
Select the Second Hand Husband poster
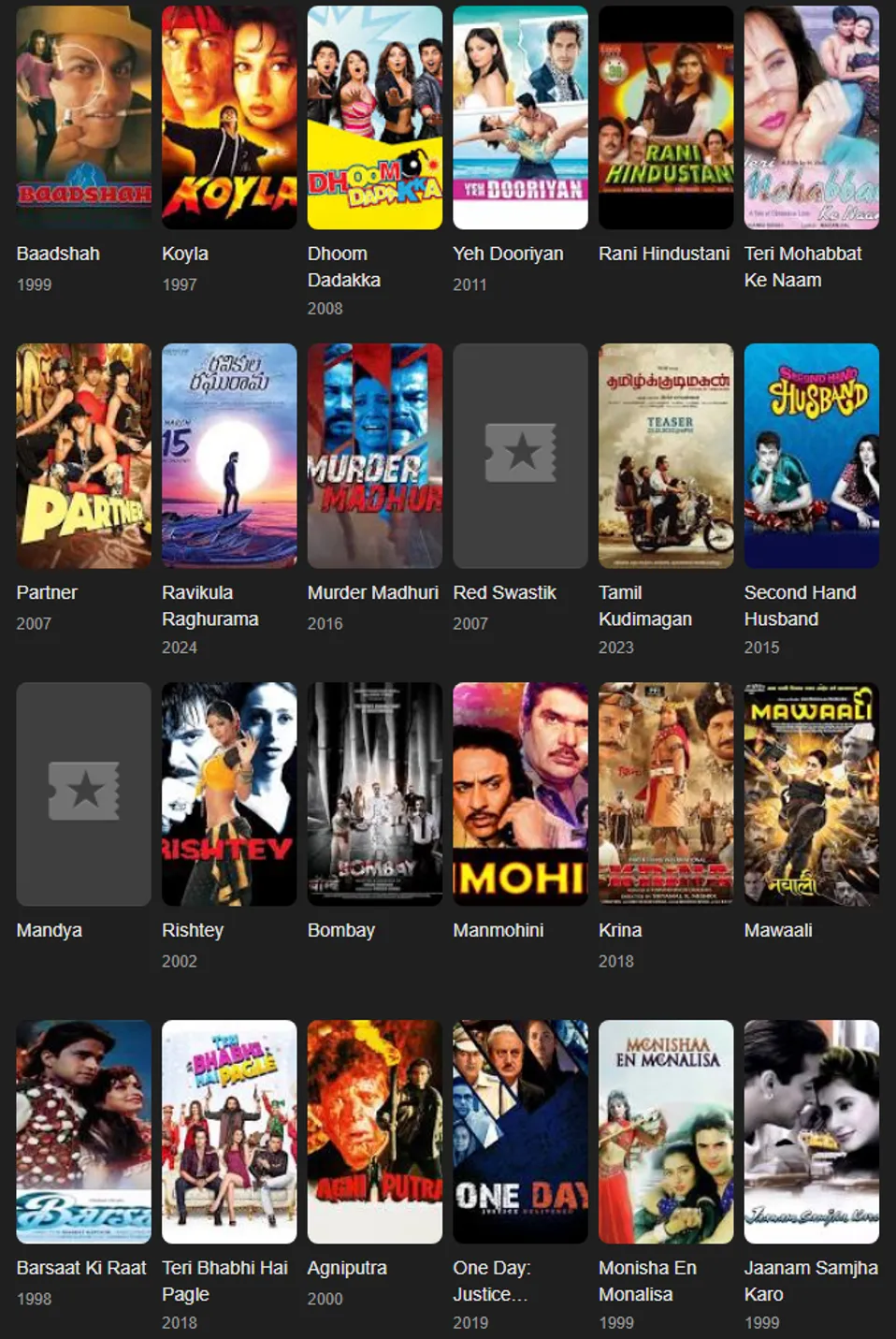812,456
